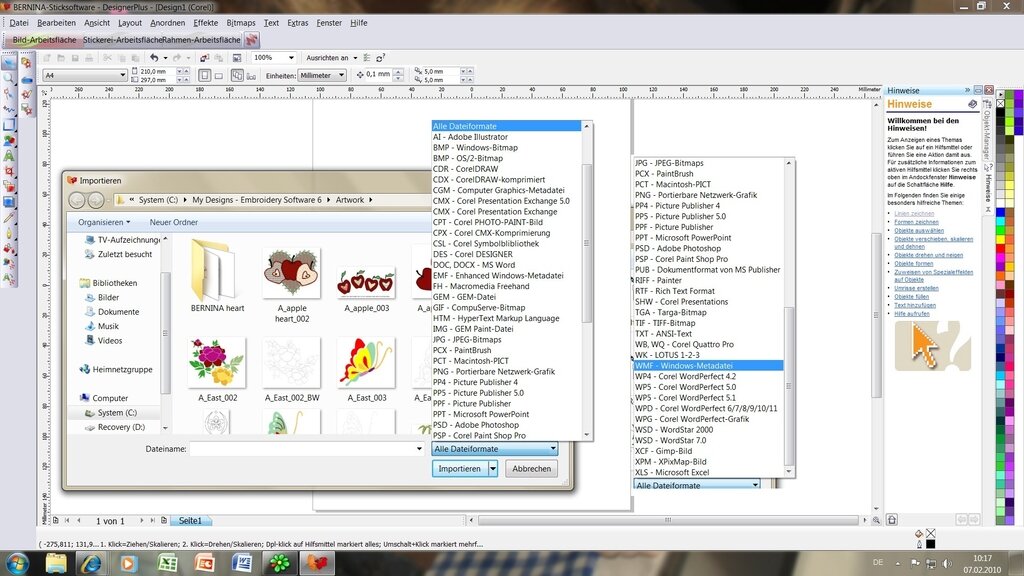Click the Save disk icon
The image size is (1024, 576).
[75, 58]
